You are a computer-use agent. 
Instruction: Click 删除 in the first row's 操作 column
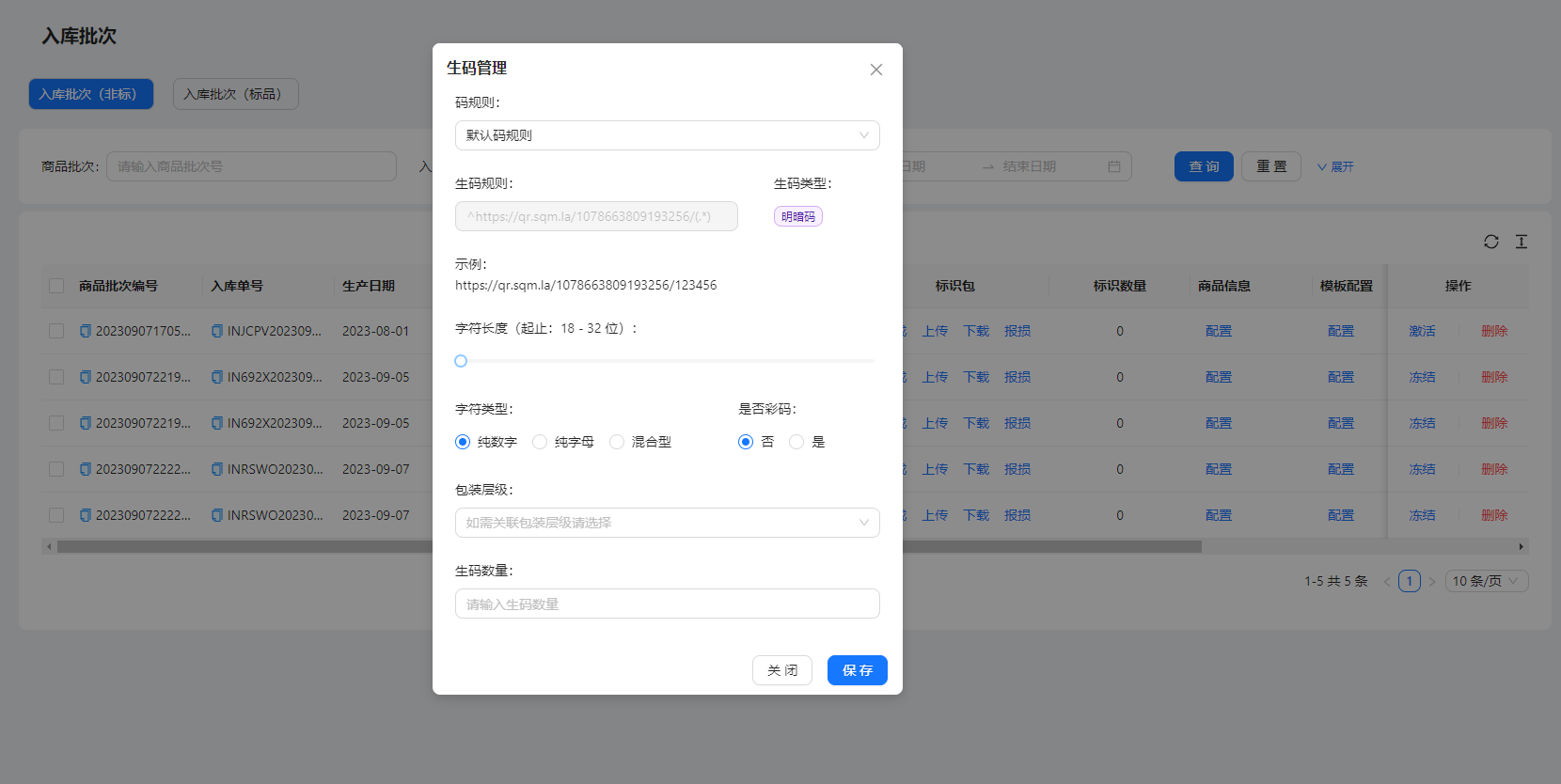click(1494, 331)
